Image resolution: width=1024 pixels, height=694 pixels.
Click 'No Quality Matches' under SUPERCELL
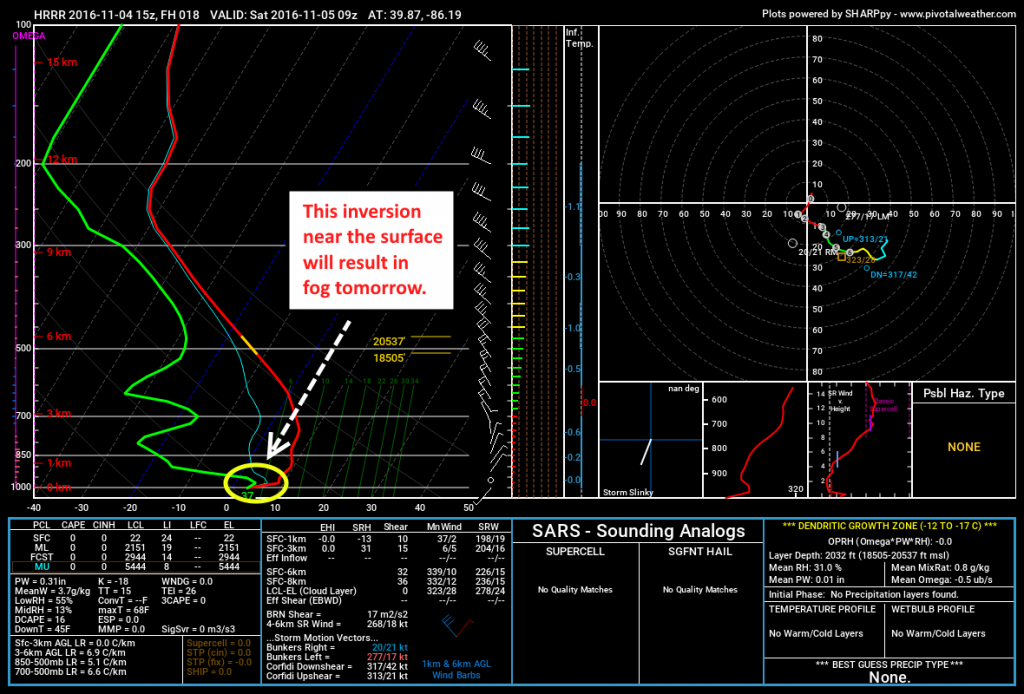[575, 590]
